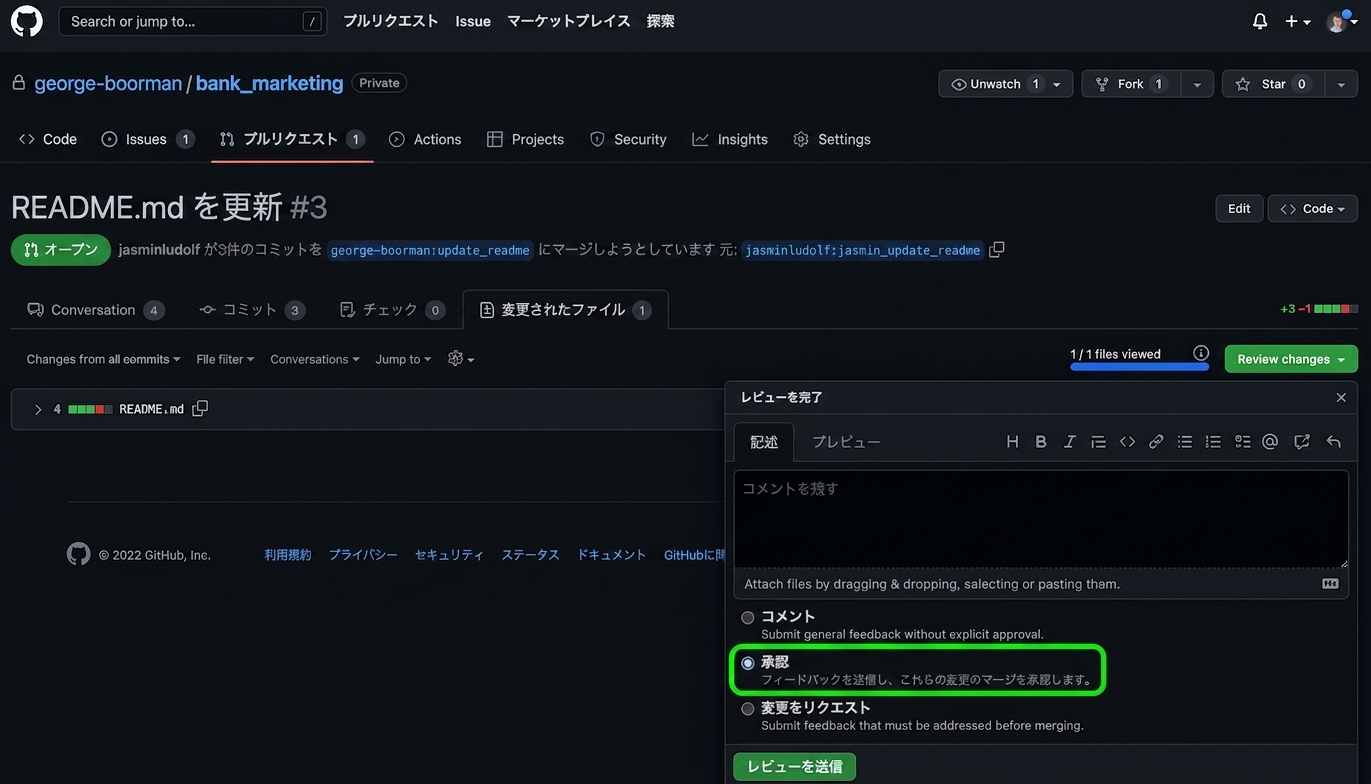
Task: Copy the README.md file path
Action: coord(200,409)
